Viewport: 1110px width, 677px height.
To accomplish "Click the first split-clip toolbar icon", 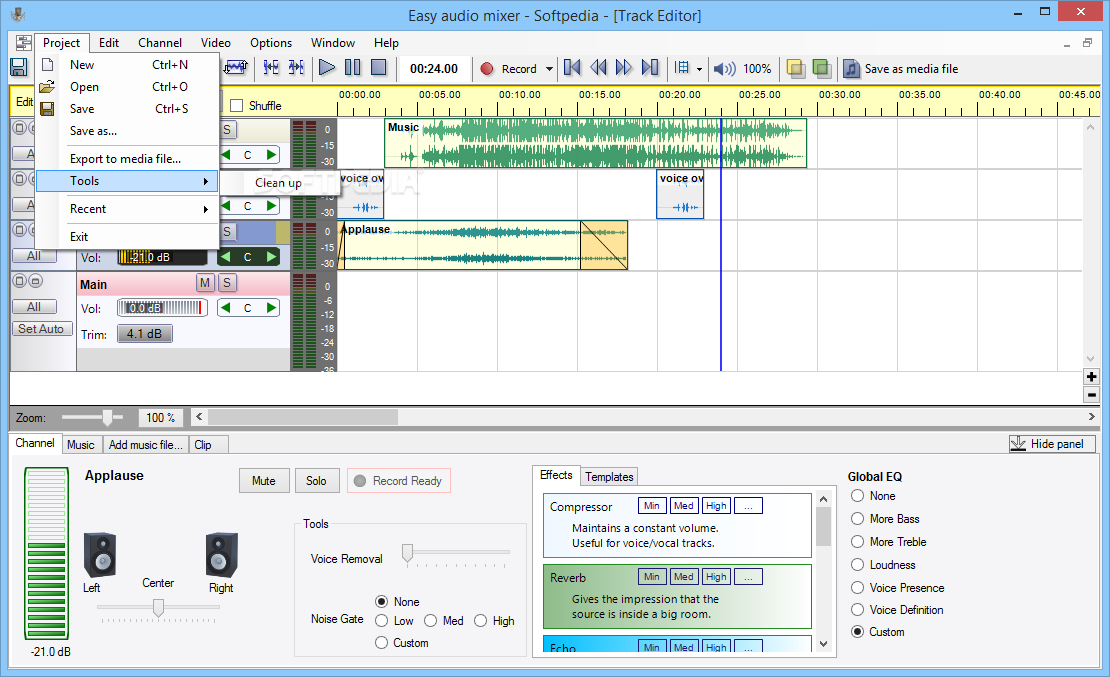I will [271, 68].
